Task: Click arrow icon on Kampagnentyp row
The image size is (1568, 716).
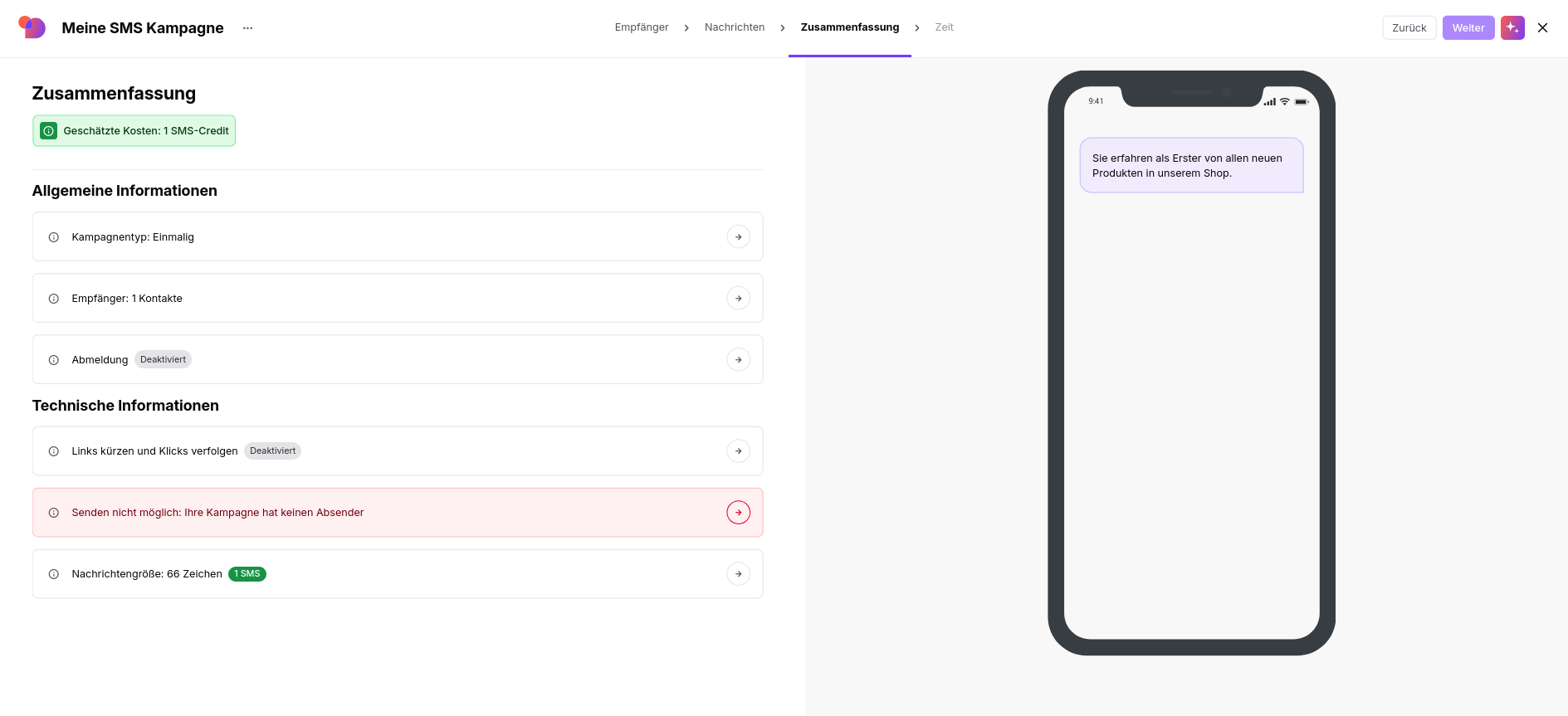Action: (x=738, y=236)
